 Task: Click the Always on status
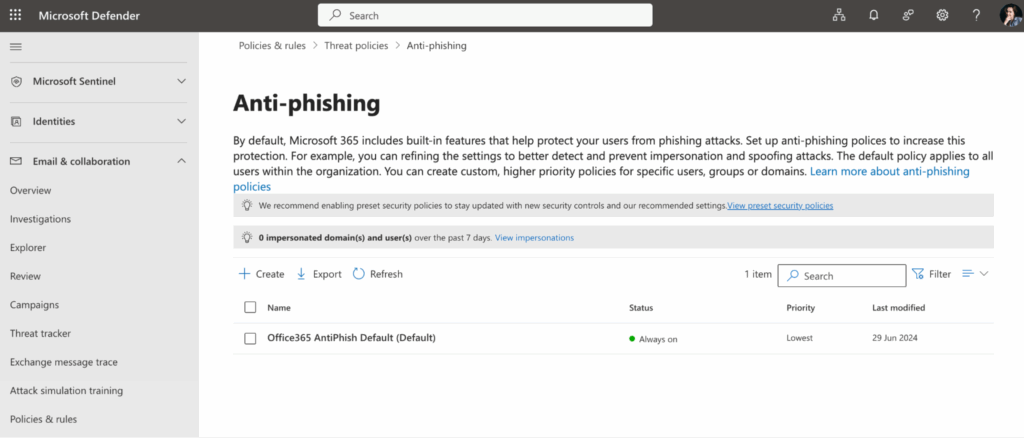[653, 339]
